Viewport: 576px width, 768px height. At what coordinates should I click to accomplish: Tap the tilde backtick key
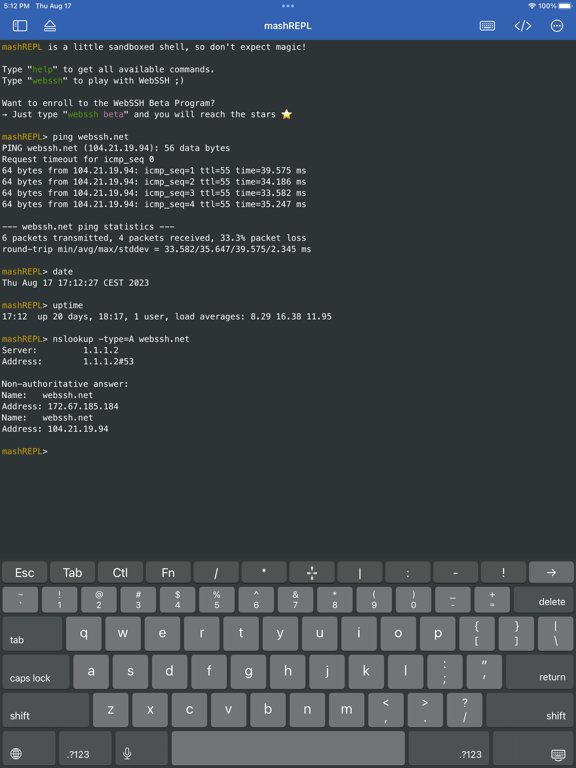20,600
